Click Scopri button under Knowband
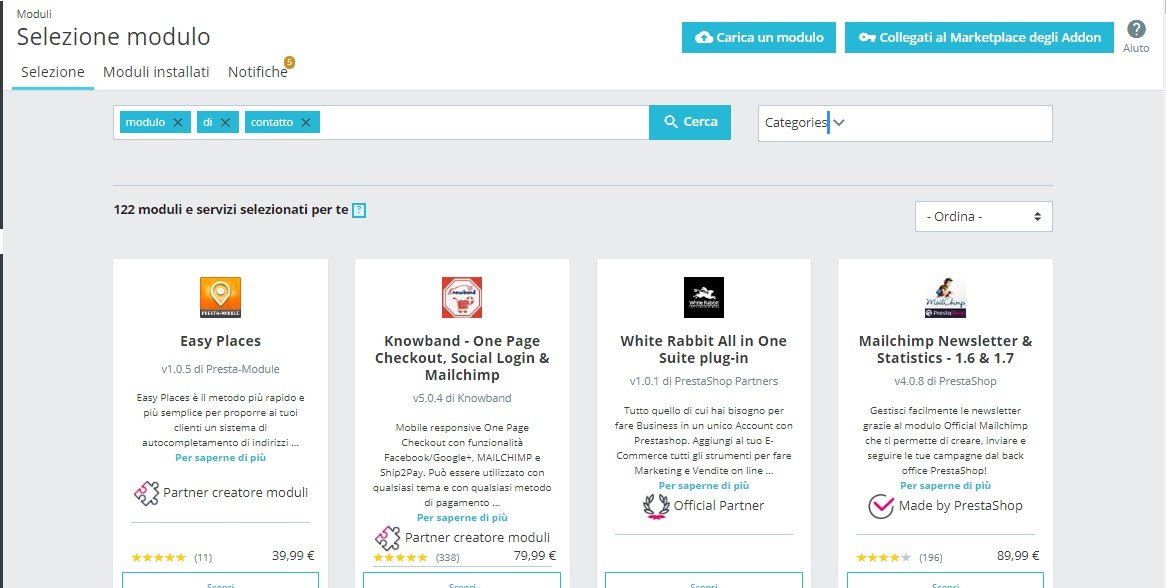This screenshot has height=588, width=1166. click(462, 580)
